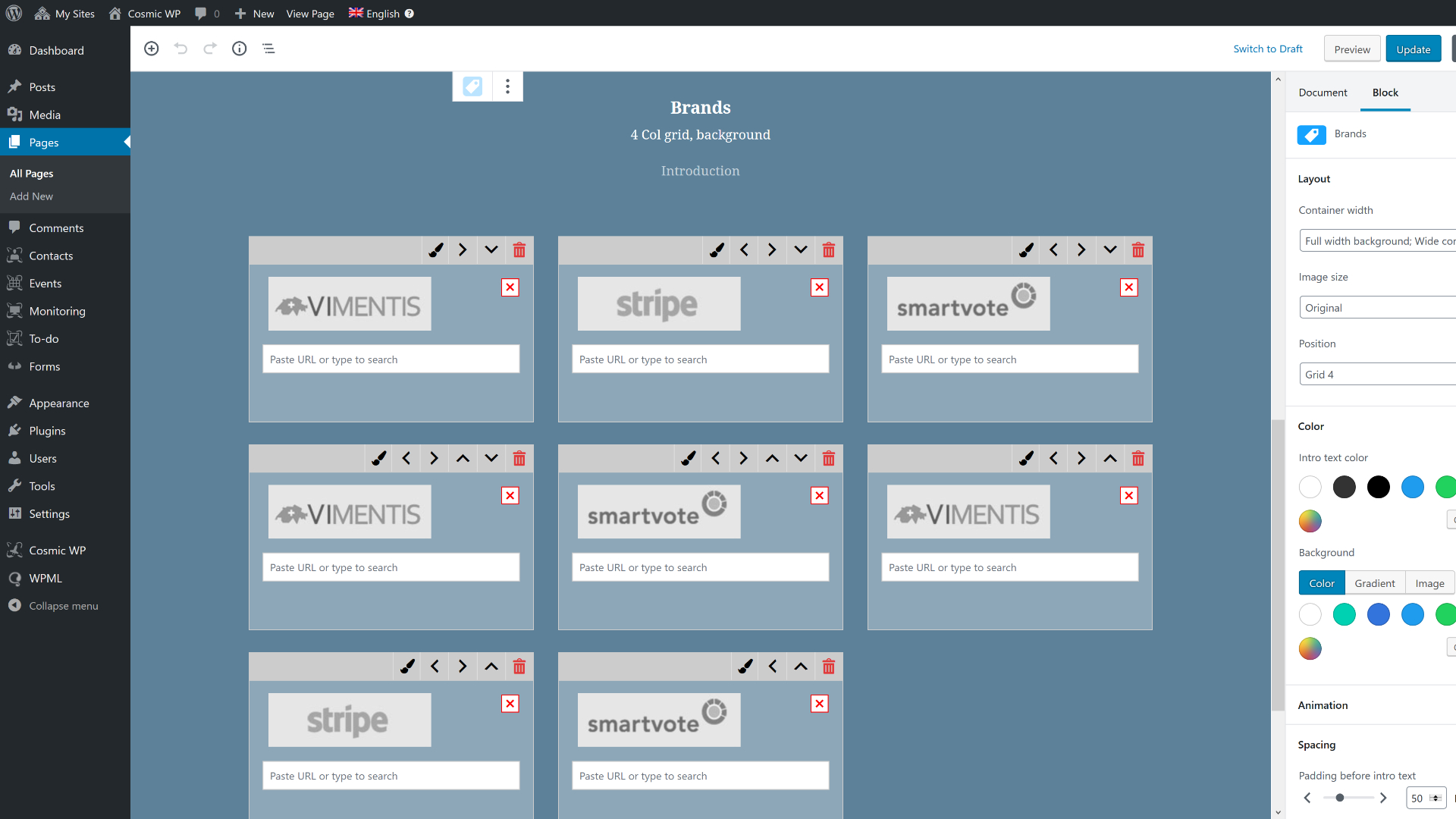This screenshot has width=1456, height=819.
Task: Undo the last change
Action: point(180,49)
